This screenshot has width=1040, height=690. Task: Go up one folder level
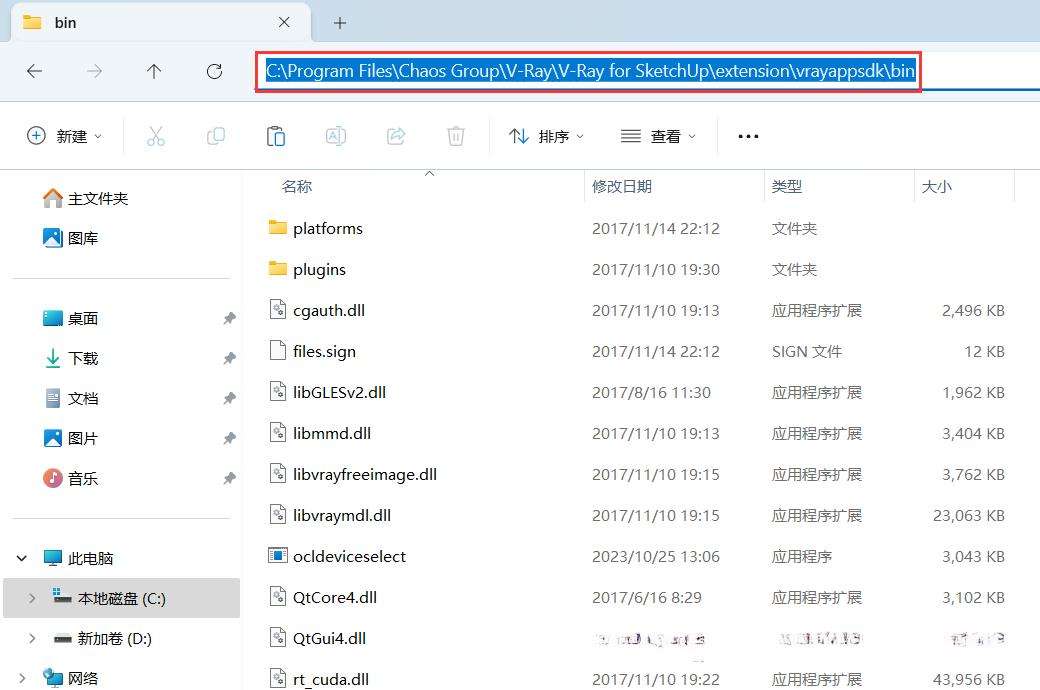154,71
